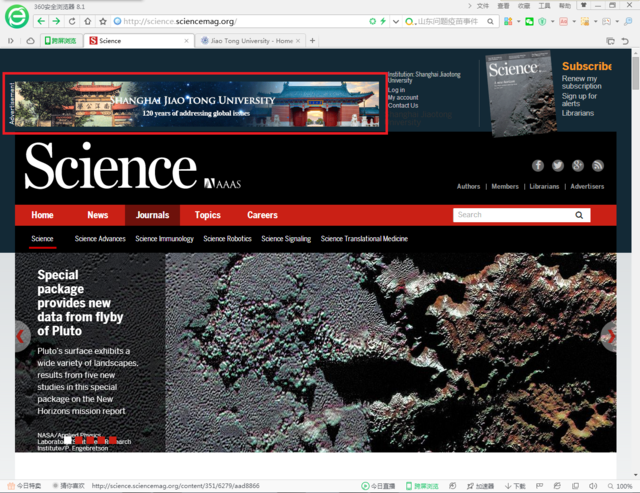Open Science Translational Medicine journal link
This screenshot has height=493, width=640.
click(x=364, y=239)
